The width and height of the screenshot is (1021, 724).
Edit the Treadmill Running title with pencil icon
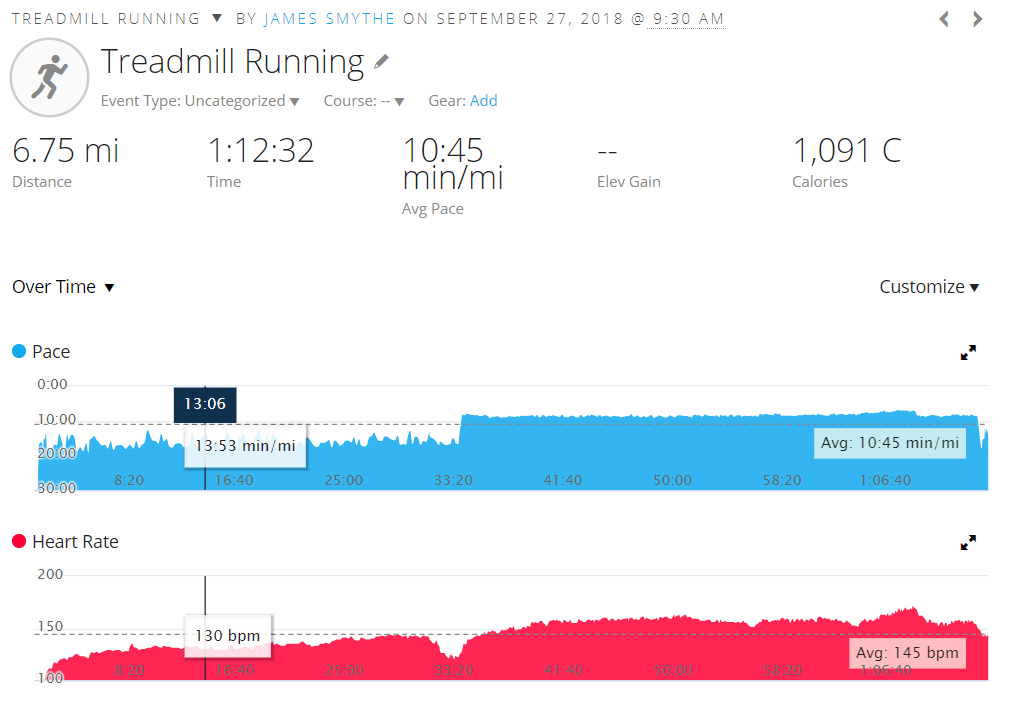pyautogui.click(x=381, y=62)
